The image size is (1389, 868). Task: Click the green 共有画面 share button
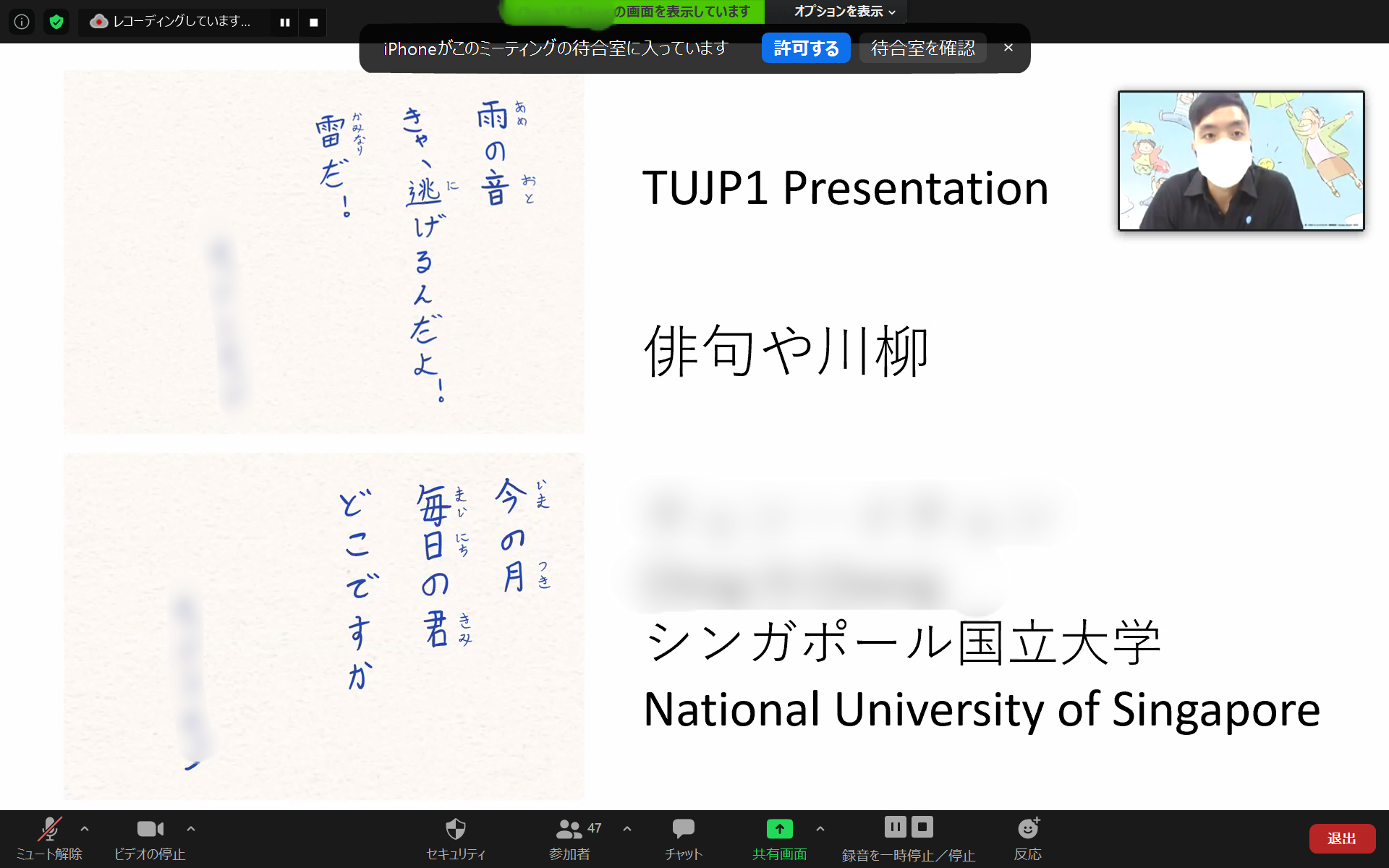click(x=779, y=838)
